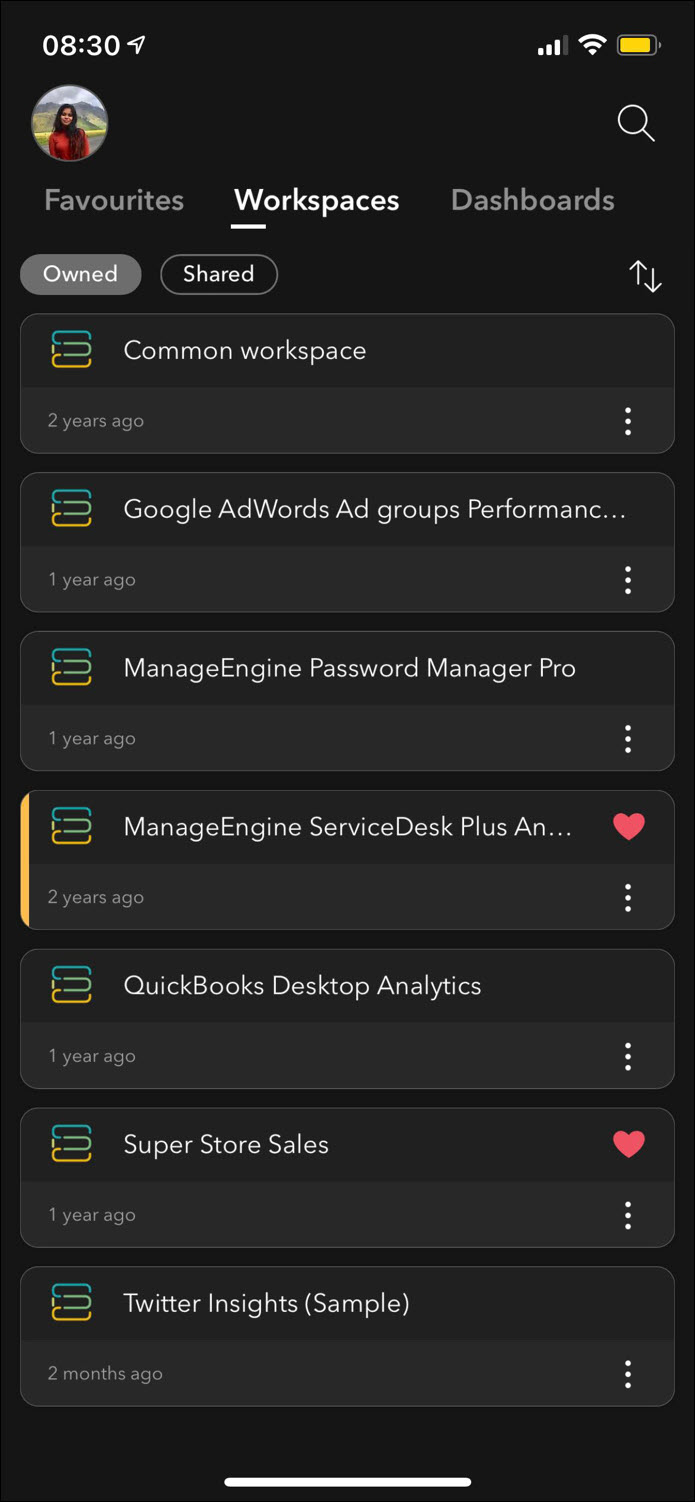The height and width of the screenshot is (1502, 695).
Task: Open more options for Password Manager Pro
Action: click(x=628, y=739)
